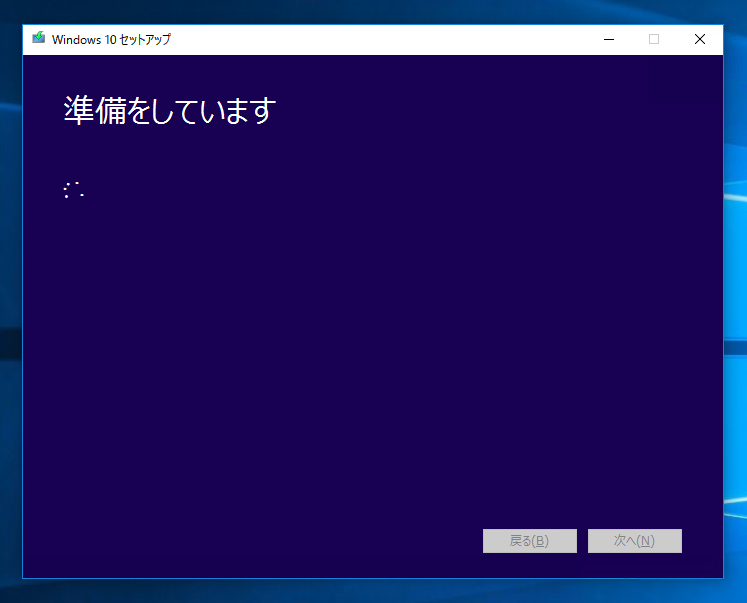The image size is (747, 603).
Task: Click the Windows 10 Setup title bar icon
Action: 39,38
